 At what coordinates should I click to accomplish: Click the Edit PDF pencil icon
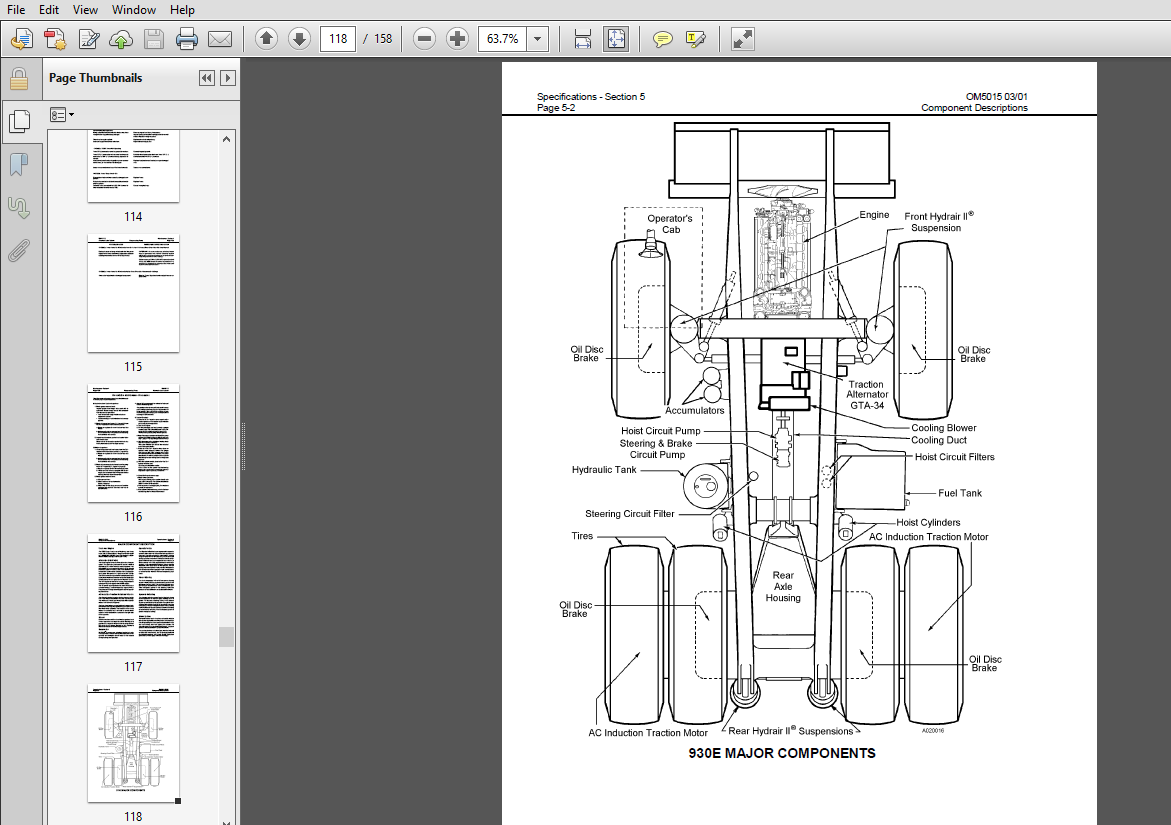[88, 39]
